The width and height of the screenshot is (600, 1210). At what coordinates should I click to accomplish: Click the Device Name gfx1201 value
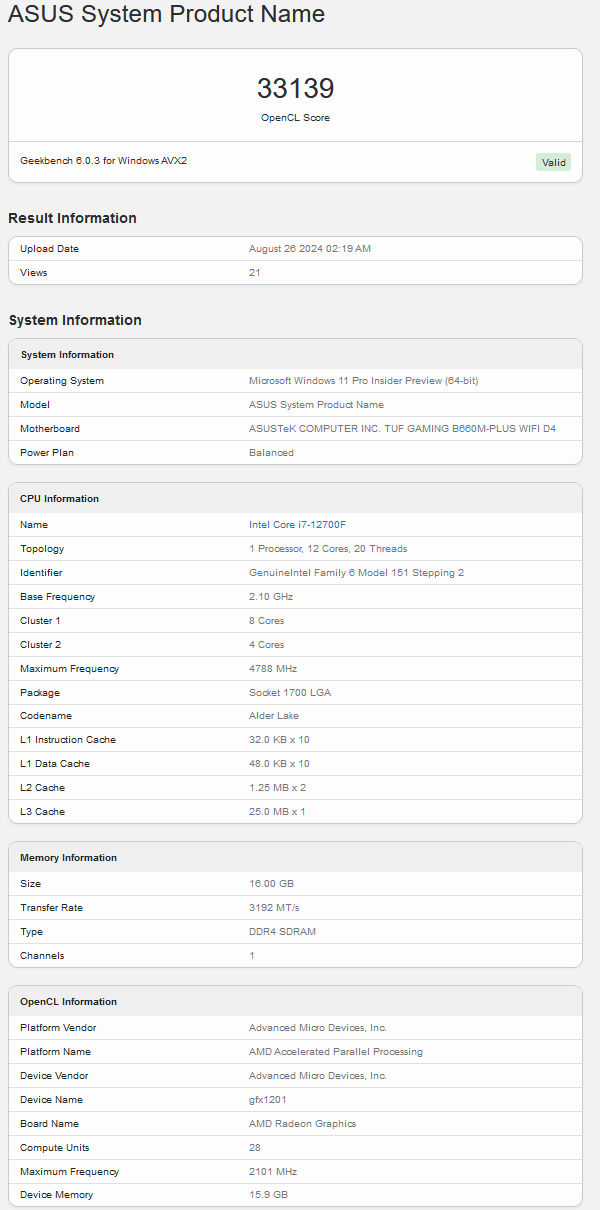pos(265,1100)
